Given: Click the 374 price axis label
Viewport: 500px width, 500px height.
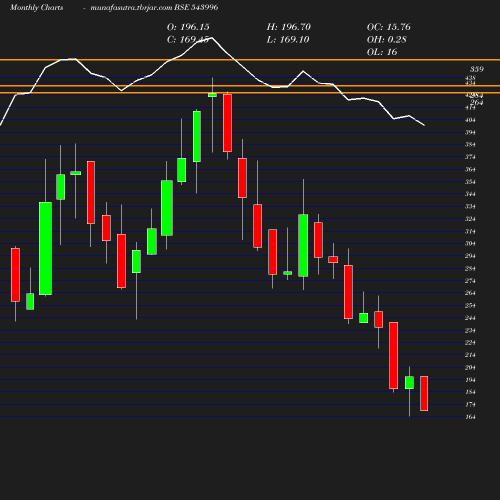Looking at the screenshot, I should click(x=470, y=157).
